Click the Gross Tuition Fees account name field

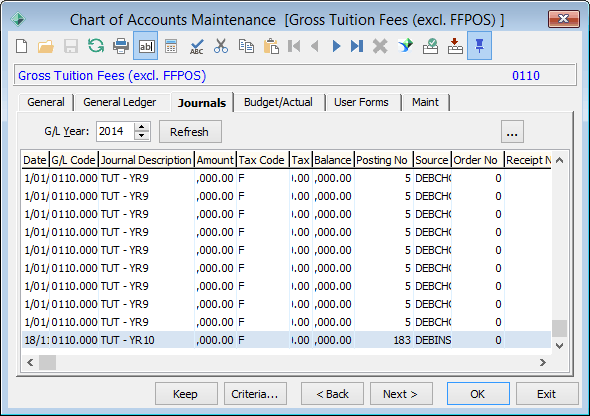(x=112, y=76)
